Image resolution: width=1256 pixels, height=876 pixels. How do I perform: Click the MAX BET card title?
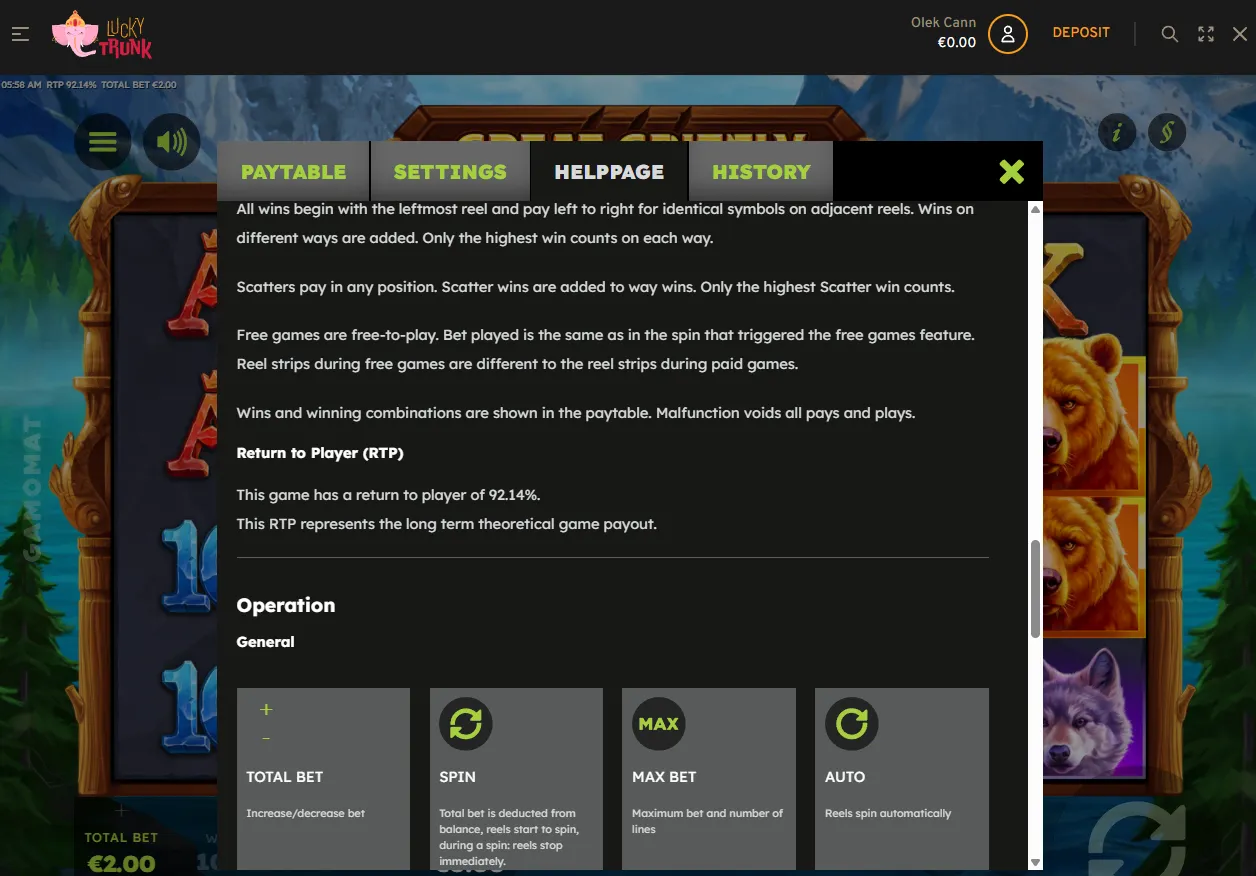664,777
